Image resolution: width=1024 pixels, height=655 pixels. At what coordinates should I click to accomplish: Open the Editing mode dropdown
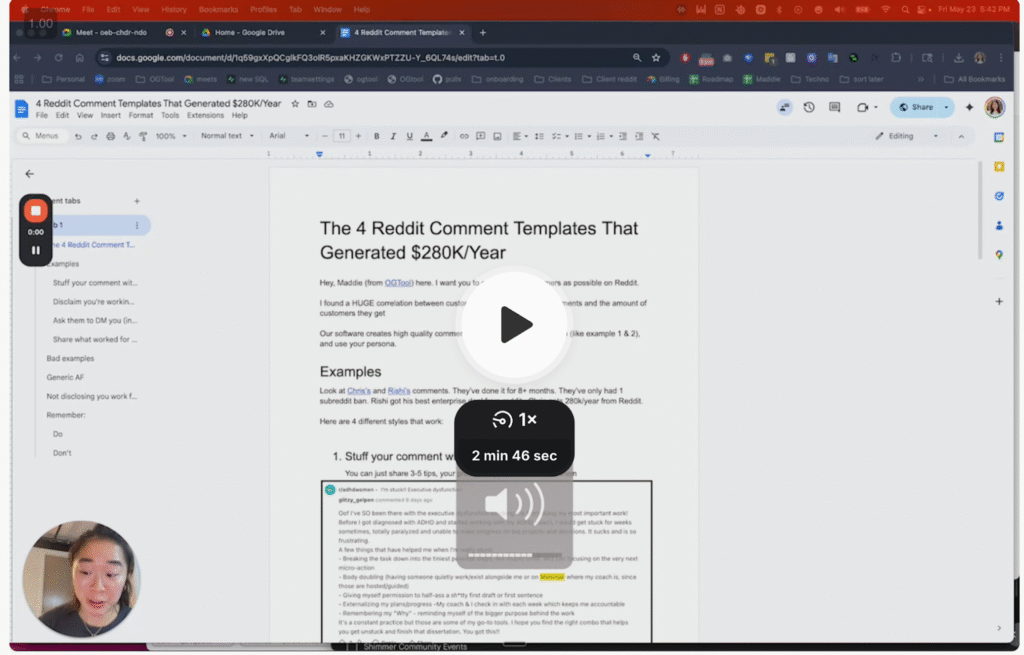(x=907, y=136)
